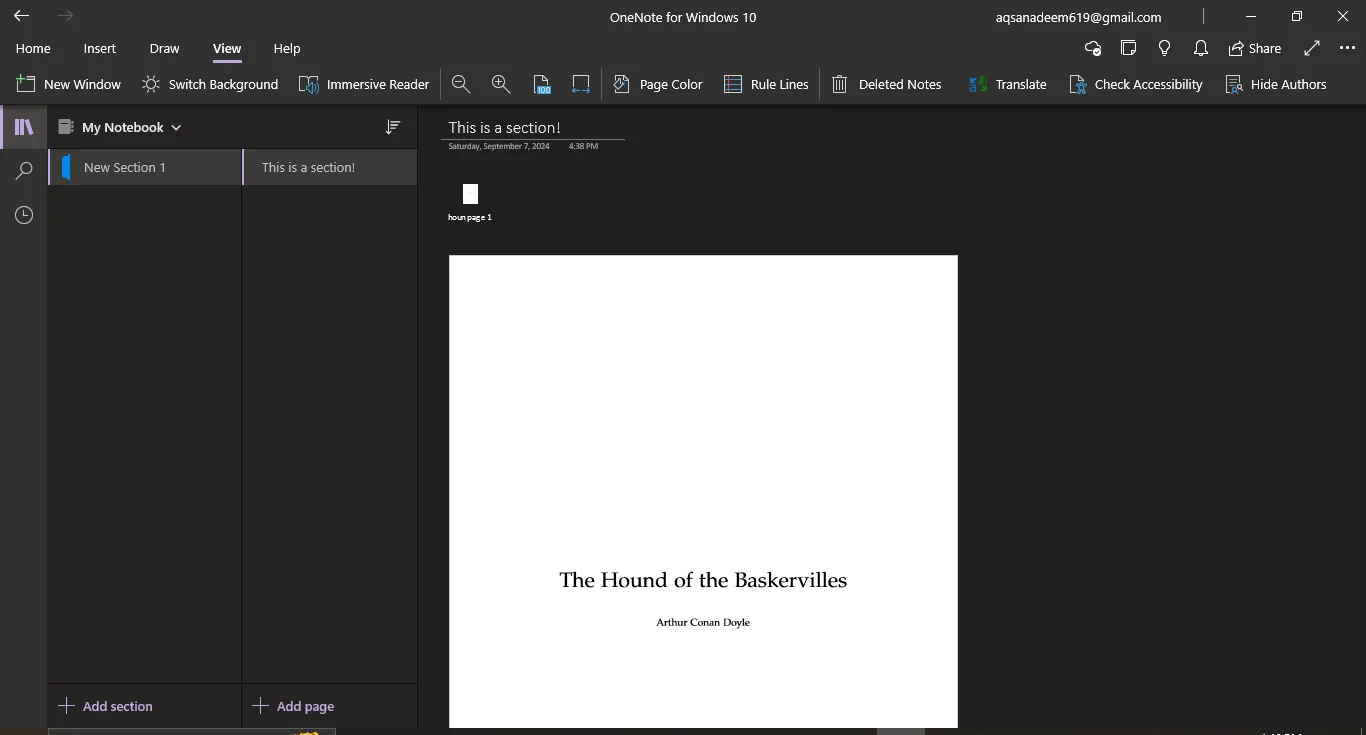
Task: Select New Section 1
Action: pos(145,167)
